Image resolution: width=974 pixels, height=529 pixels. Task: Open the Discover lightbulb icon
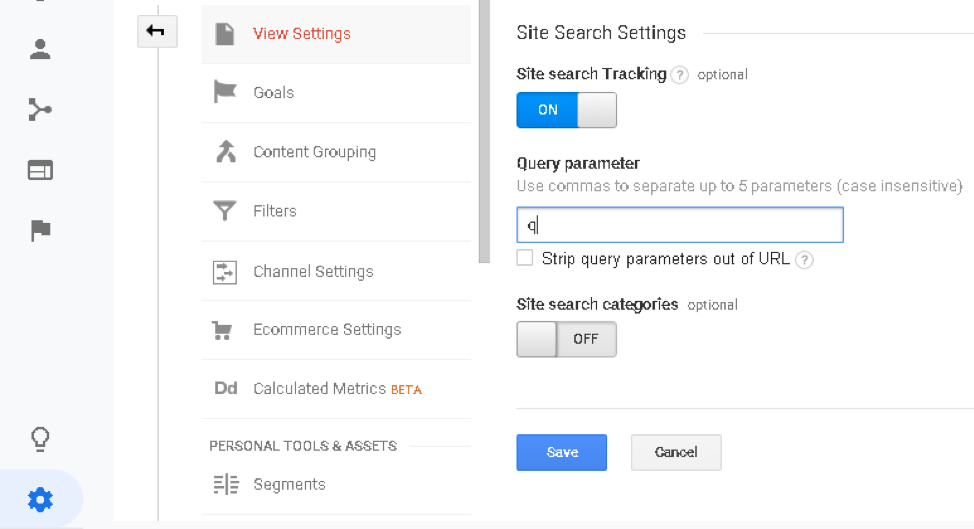coord(40,440)
